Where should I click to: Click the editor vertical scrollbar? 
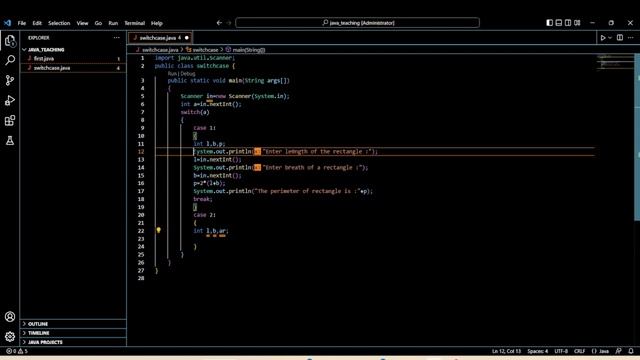click(637, 137)
